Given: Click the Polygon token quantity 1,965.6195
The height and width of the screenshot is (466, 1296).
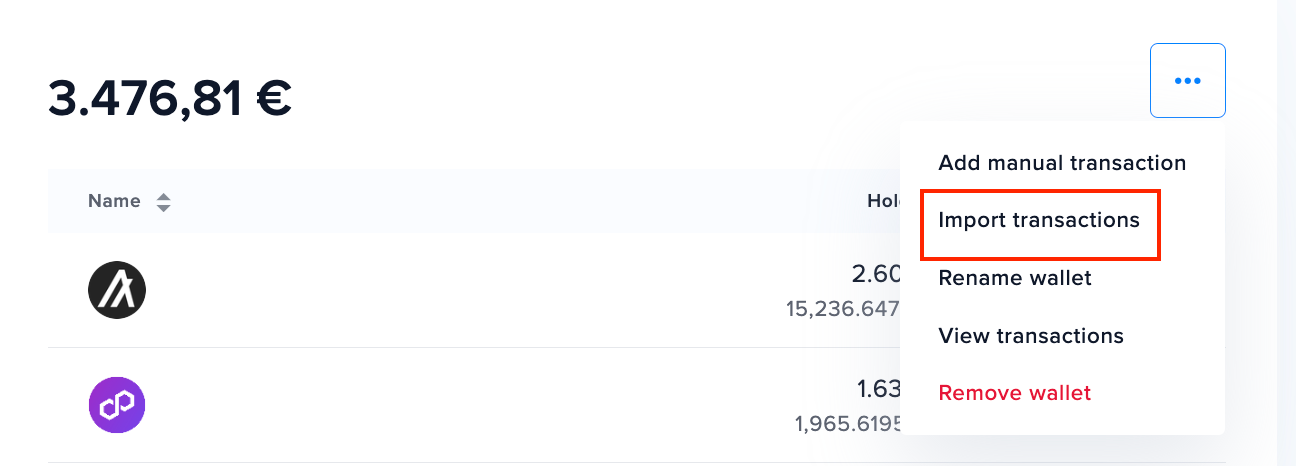Looking at the screenshot, I should (x=848, y=424).
